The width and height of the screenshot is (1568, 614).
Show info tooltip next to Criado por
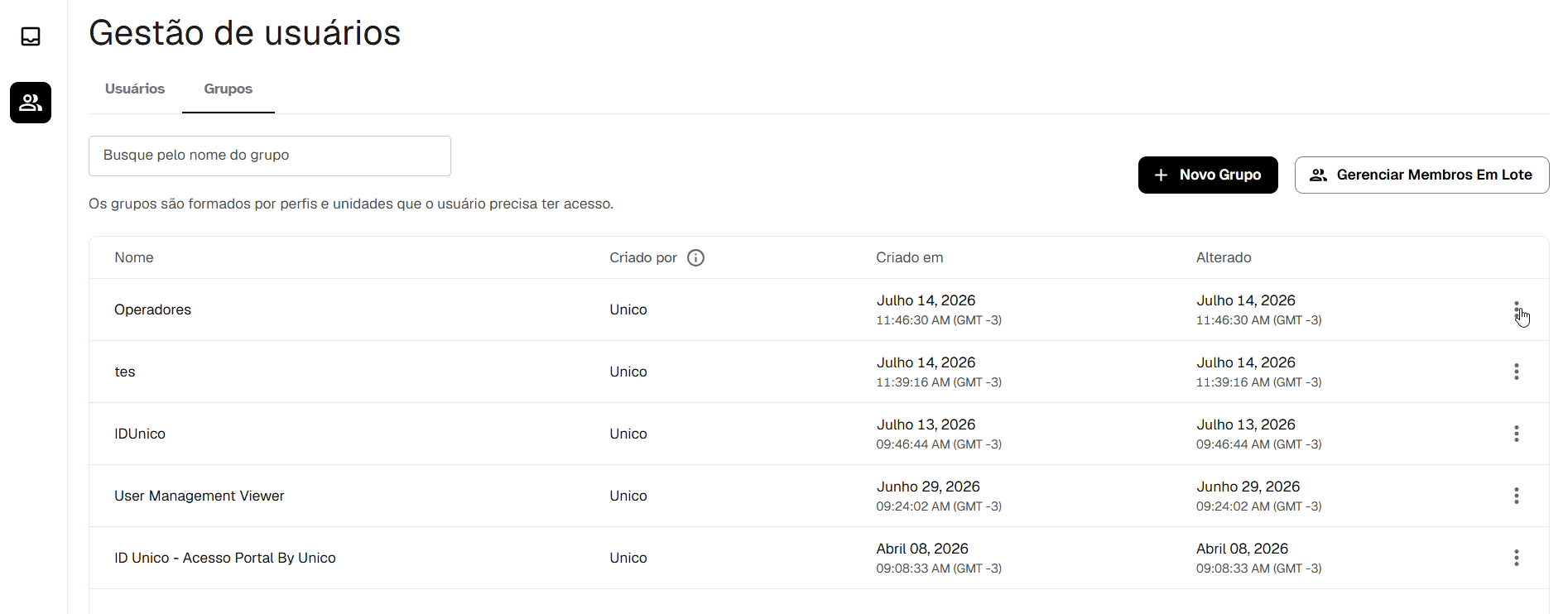[x=696, y=258]
